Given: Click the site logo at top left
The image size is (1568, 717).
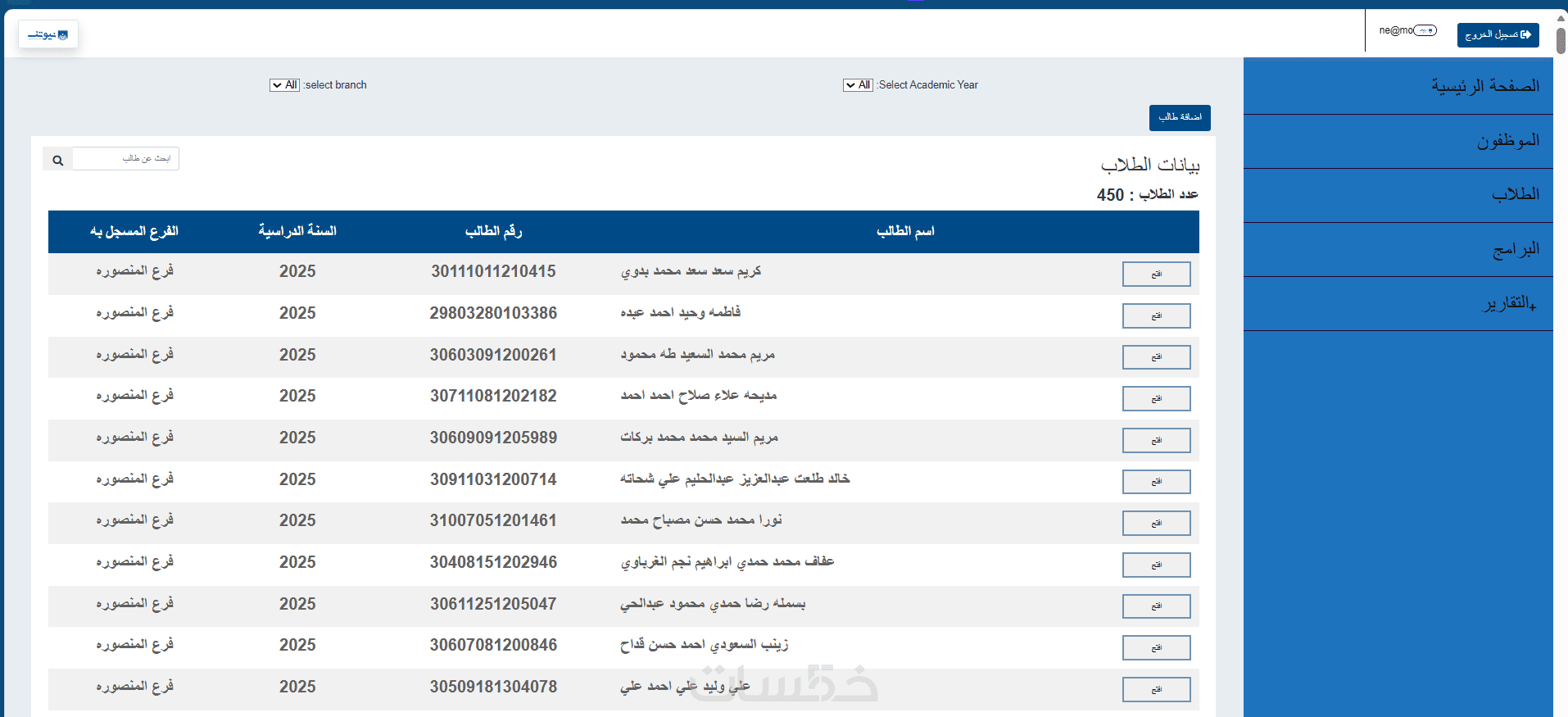Looking at the screenshot, I should [x=48, y=34].
